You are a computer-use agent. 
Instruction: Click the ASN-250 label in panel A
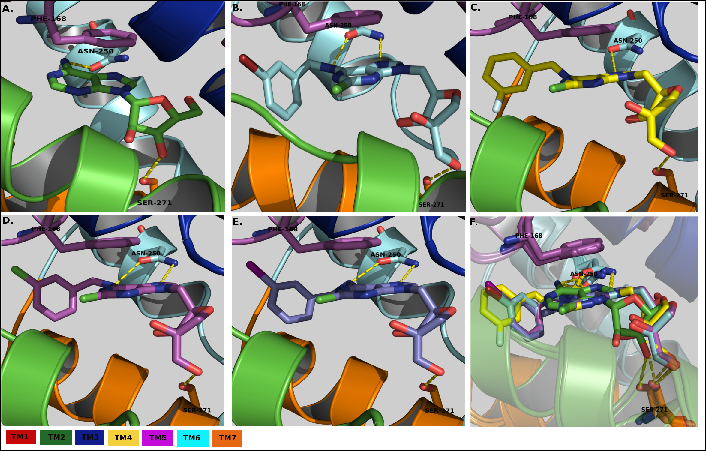click(95, 50)
